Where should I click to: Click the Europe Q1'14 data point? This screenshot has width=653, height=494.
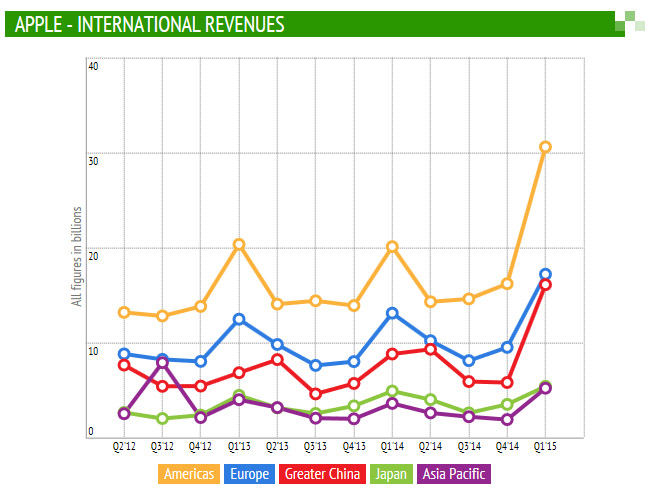pyautogui.click(x=392, y=313)
